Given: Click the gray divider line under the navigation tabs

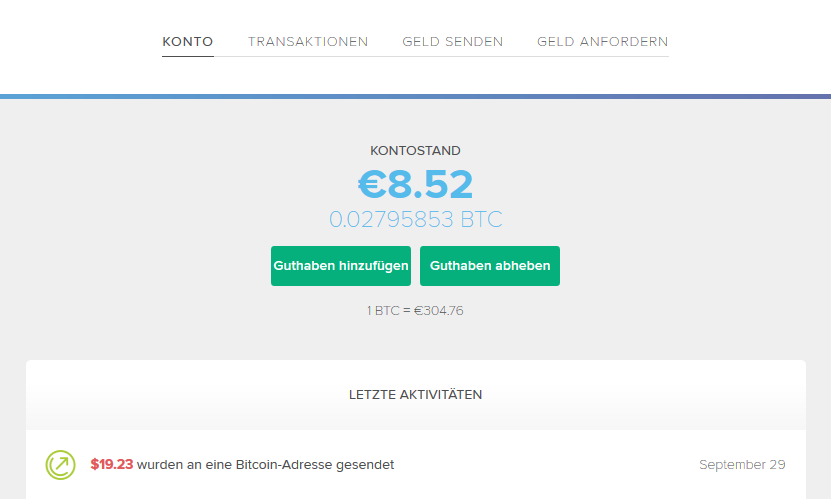Looking at the screenshot, I should [450, 56].
